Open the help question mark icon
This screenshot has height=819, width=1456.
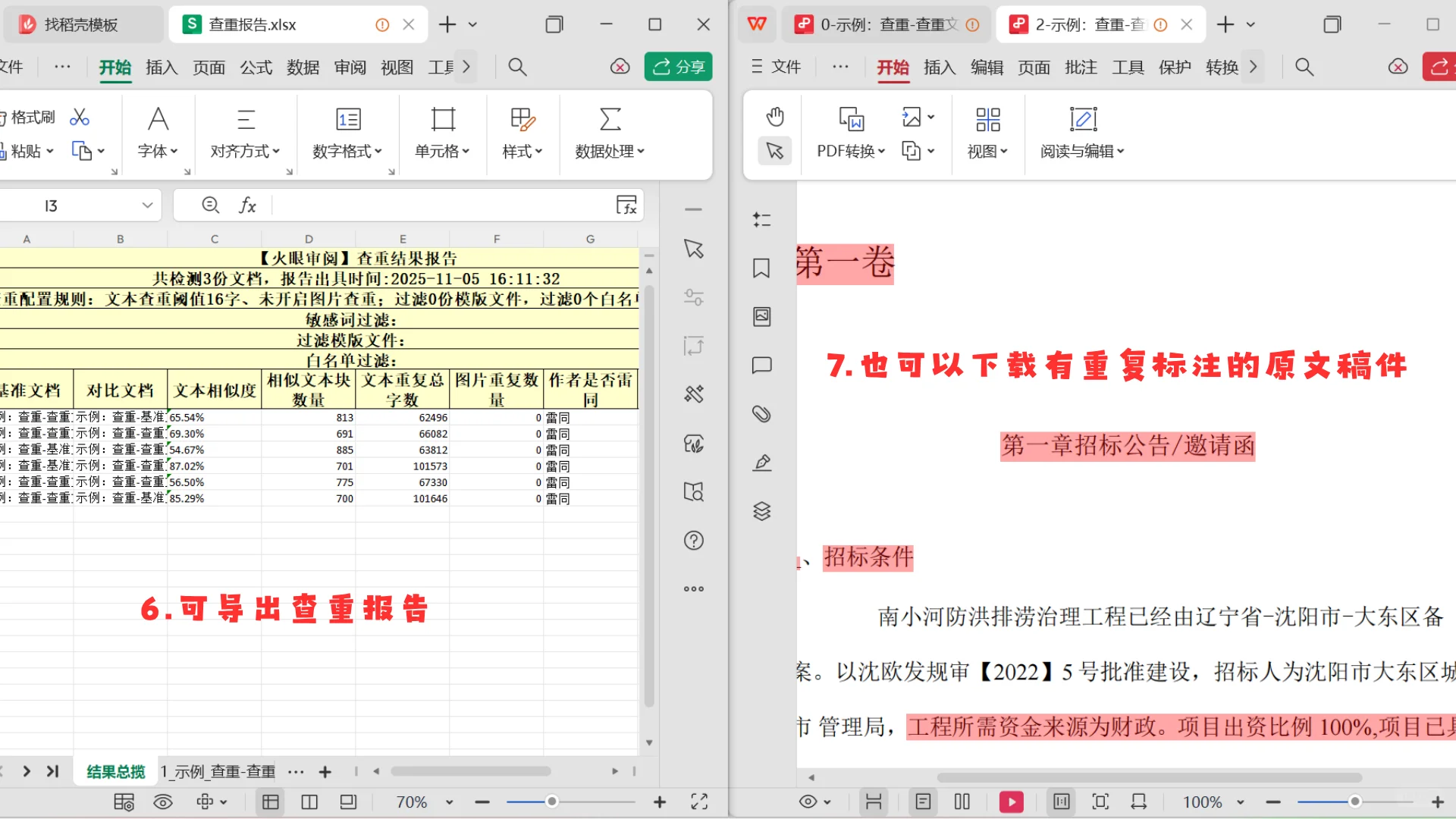693,540
